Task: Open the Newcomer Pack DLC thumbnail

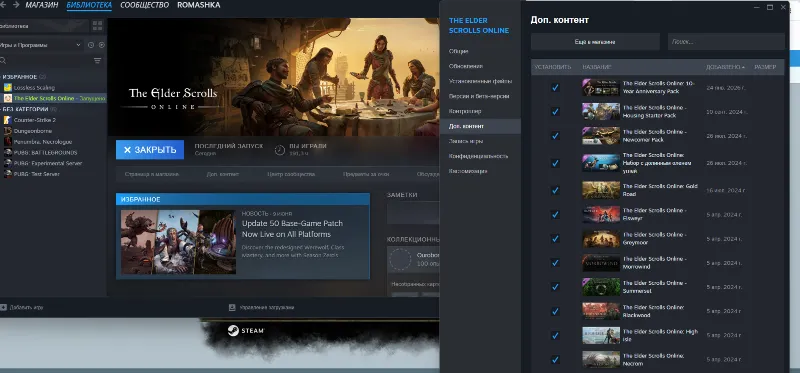Action: point(601,136)
